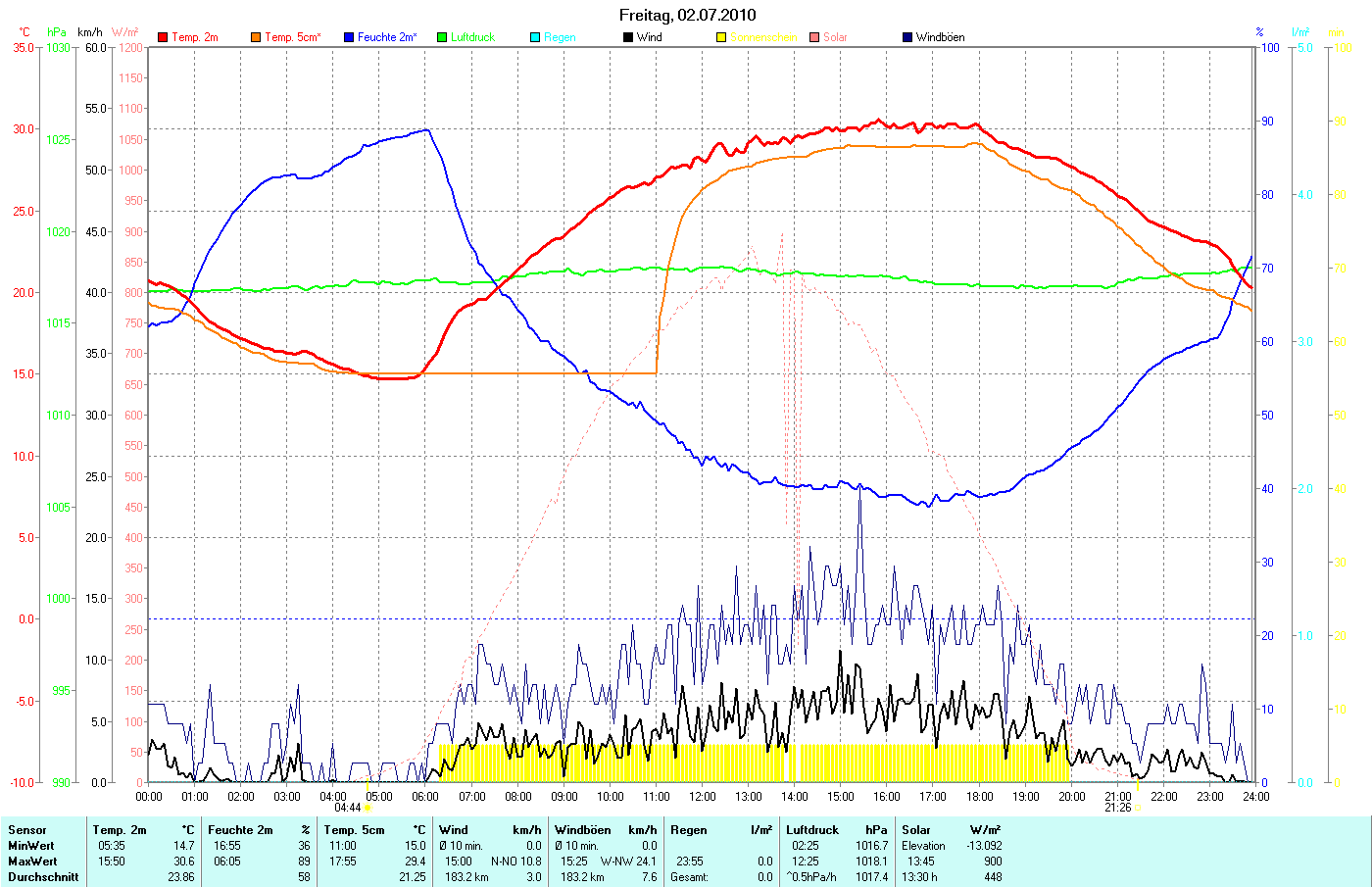Click the cyan Regen legend square
The height and width of the screenshot is (887, 1372).
[535, 37]
